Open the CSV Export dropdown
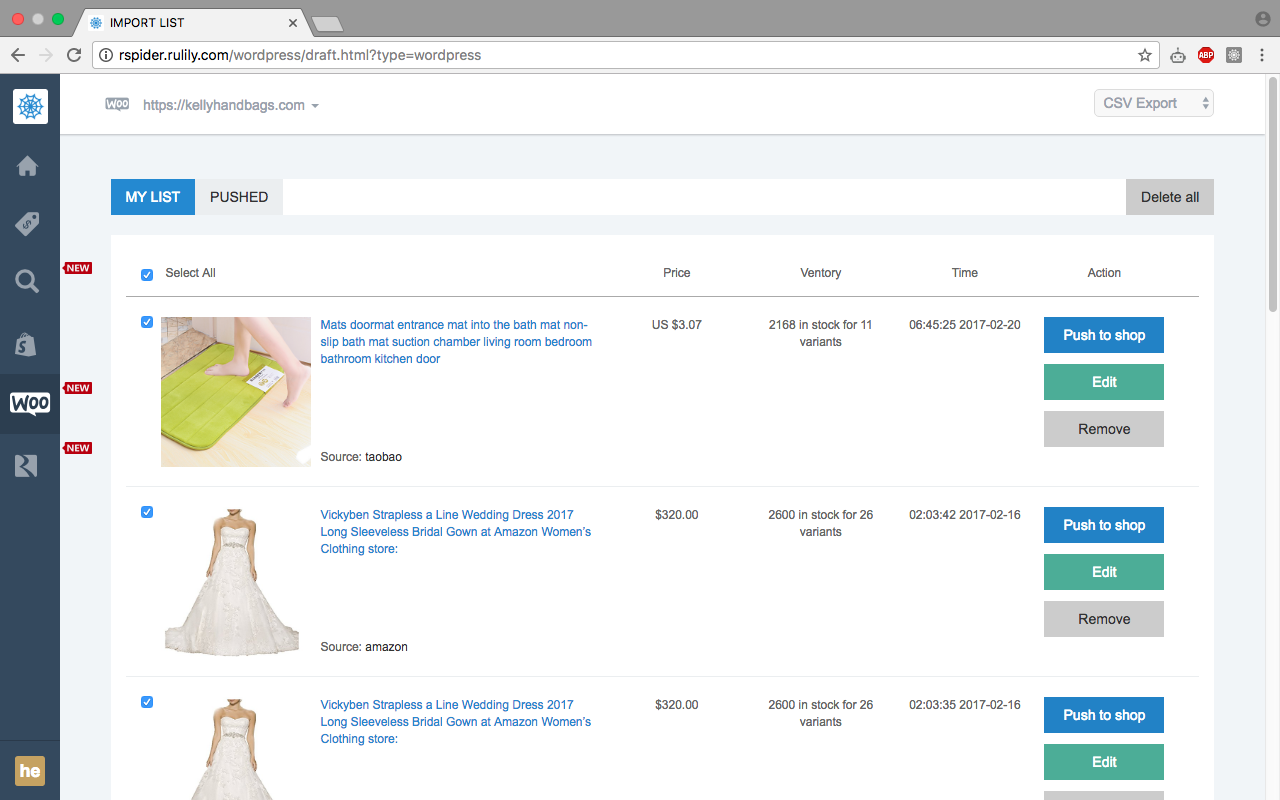1280x800 pixels. click(x=1154, y=103)
